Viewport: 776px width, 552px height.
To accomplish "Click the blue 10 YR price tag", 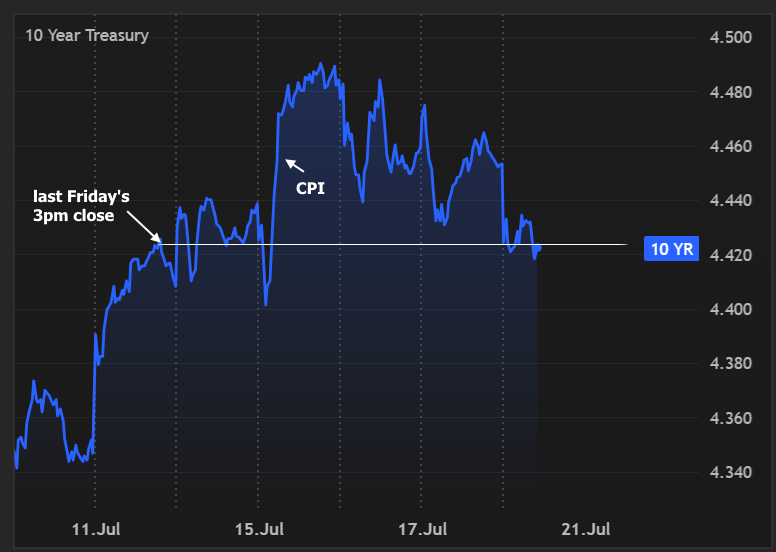I will [x=671, y=249].
